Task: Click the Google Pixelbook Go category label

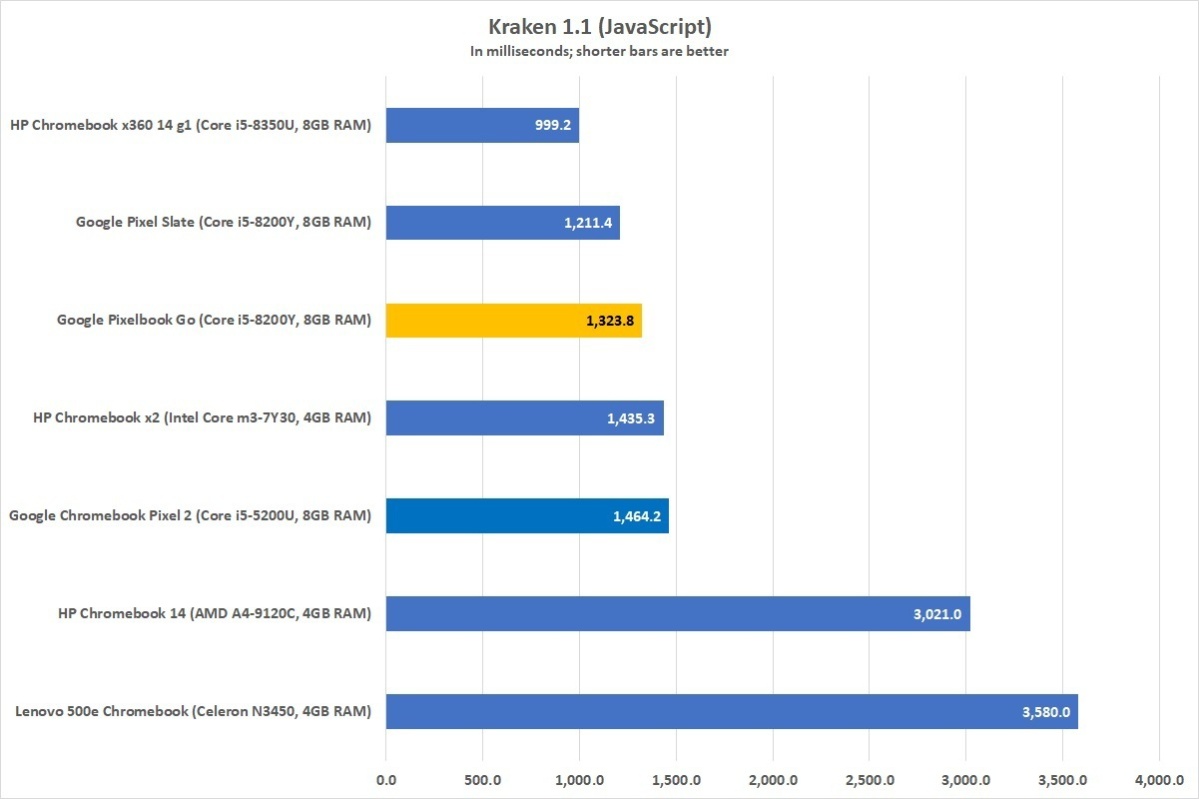Action: click(214, 321)
